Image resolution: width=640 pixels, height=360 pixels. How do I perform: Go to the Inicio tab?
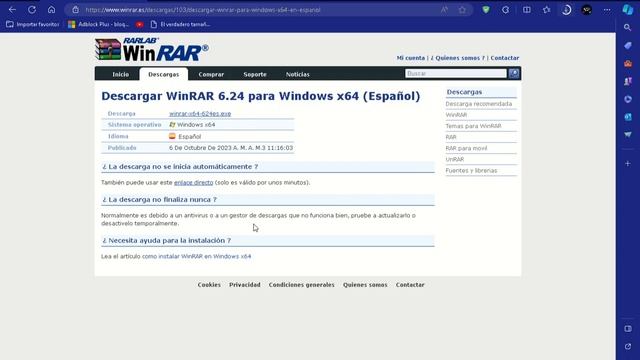[x=120, y=74]
